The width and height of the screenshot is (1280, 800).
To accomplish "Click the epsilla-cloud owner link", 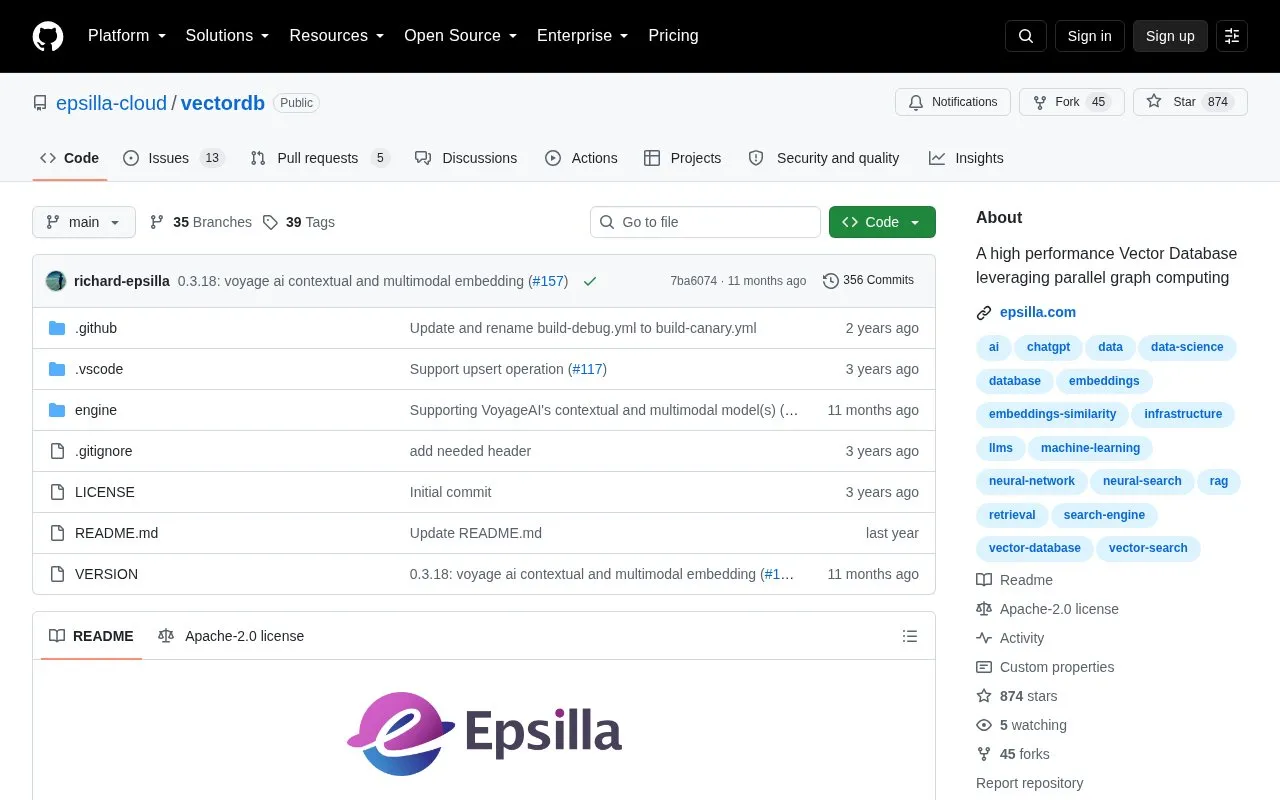I will 111,103.
